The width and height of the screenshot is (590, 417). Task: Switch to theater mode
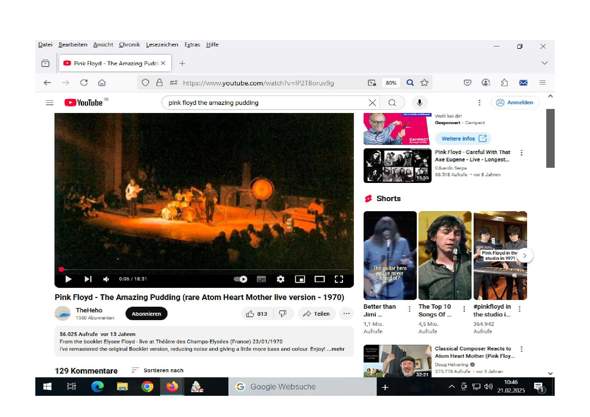coord(319,279)
